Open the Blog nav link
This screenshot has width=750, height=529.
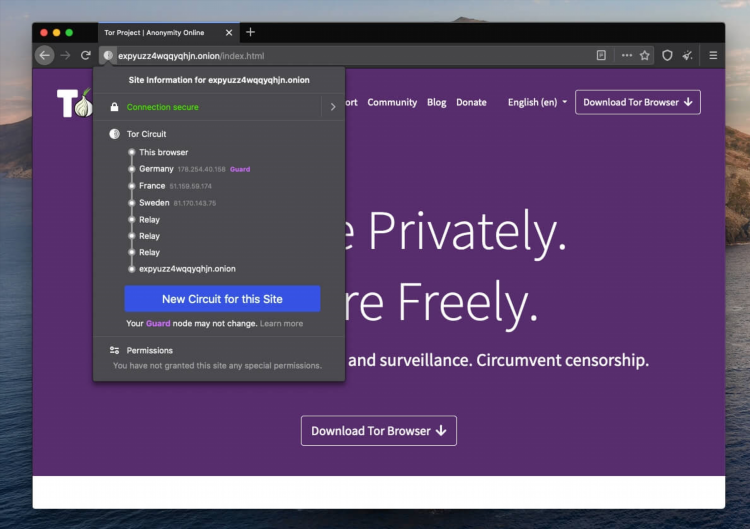click(437, 102)
